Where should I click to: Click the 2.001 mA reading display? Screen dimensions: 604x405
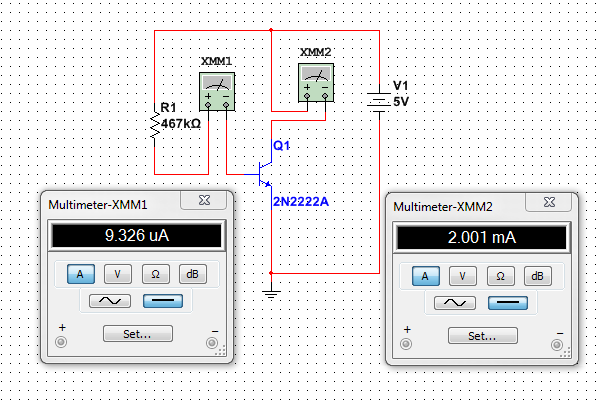pos(483,238)
